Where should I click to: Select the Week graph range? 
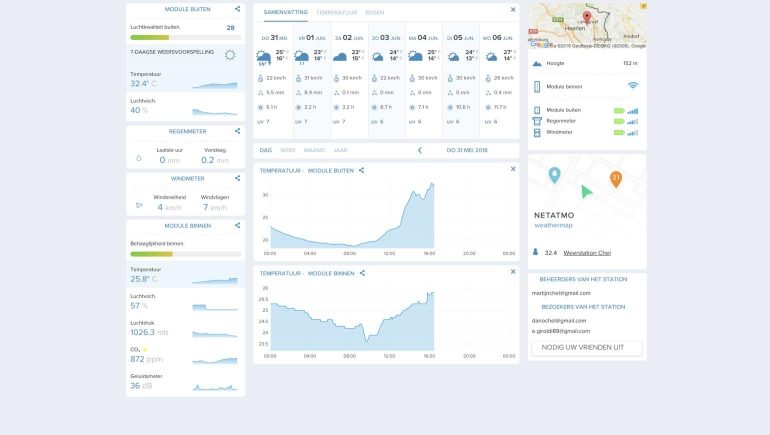[x=287, y=150]
